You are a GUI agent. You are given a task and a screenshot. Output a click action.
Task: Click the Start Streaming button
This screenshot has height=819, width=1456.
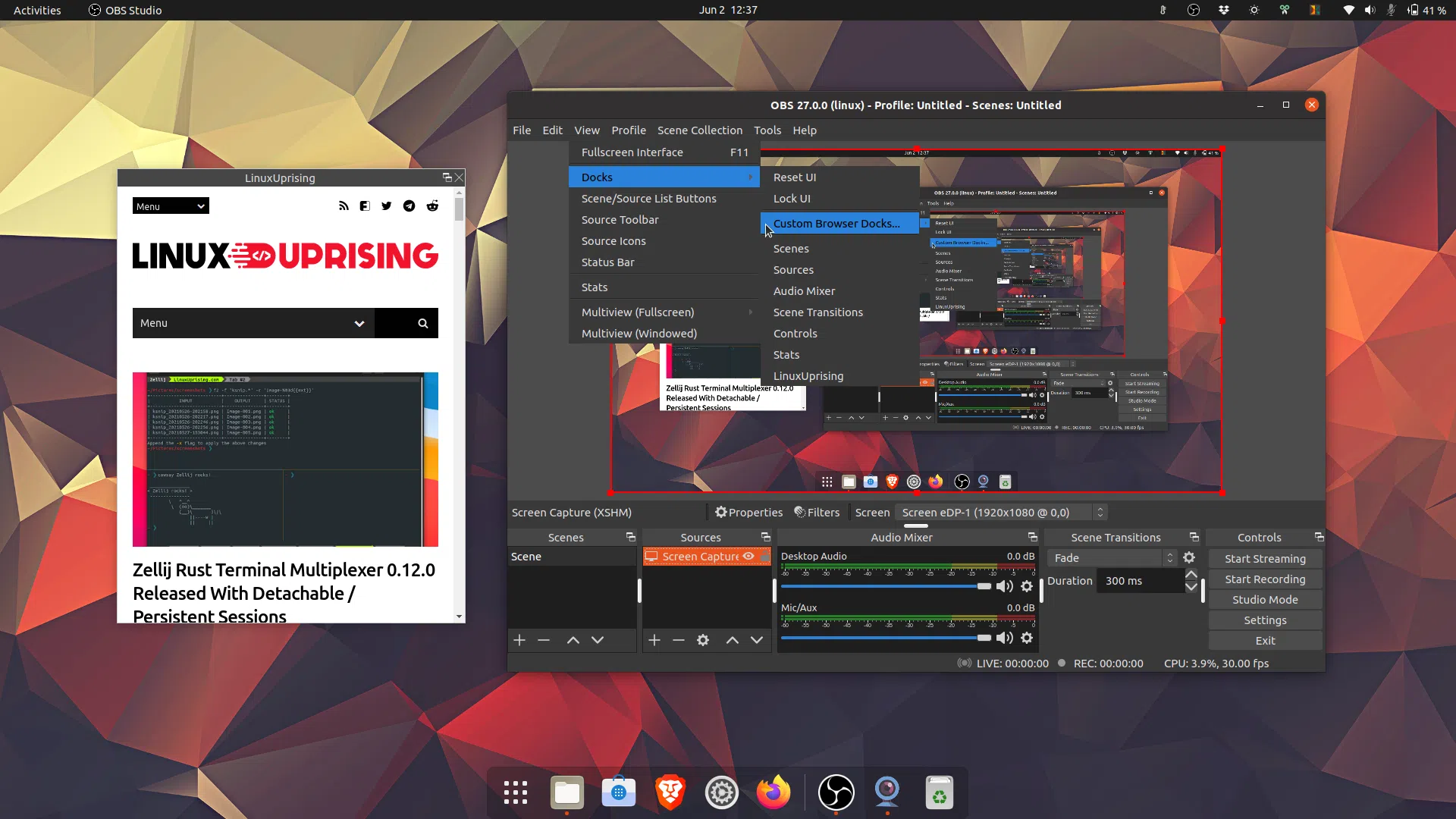pos(1265,558)
